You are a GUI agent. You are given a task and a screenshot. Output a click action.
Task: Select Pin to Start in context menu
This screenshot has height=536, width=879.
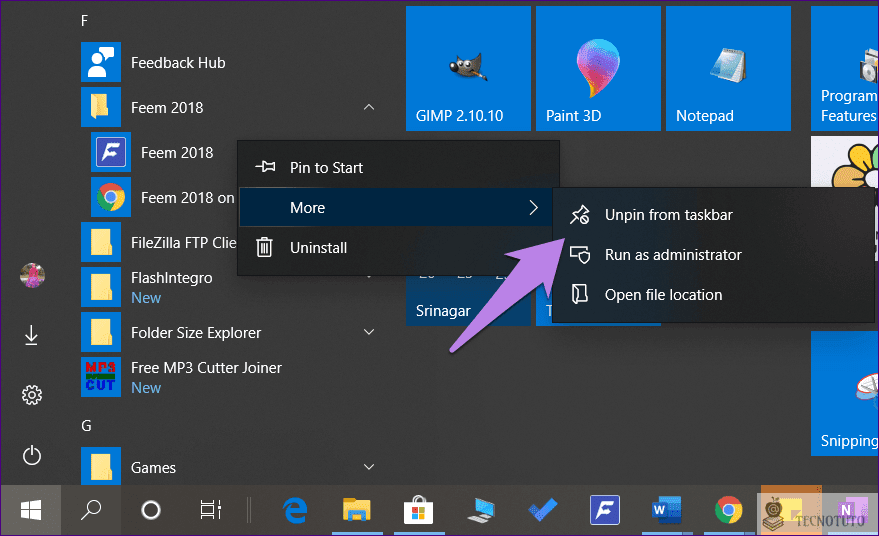(399, 167)
